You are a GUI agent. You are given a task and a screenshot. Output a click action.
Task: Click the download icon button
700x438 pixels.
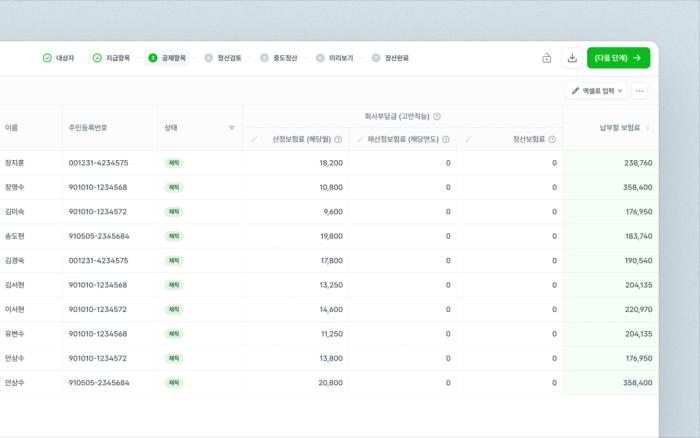(x=572, y=58)
